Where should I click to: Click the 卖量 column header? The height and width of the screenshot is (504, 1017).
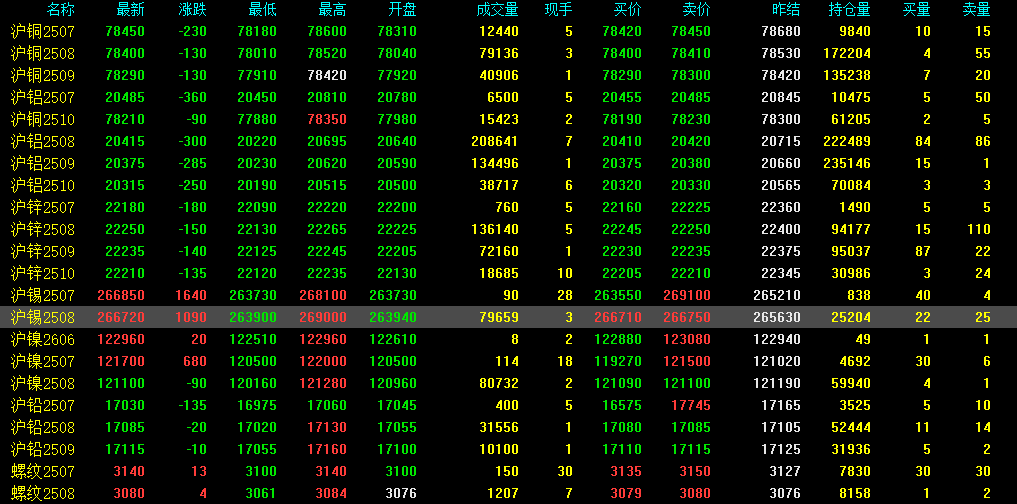(x=977, y=10)
